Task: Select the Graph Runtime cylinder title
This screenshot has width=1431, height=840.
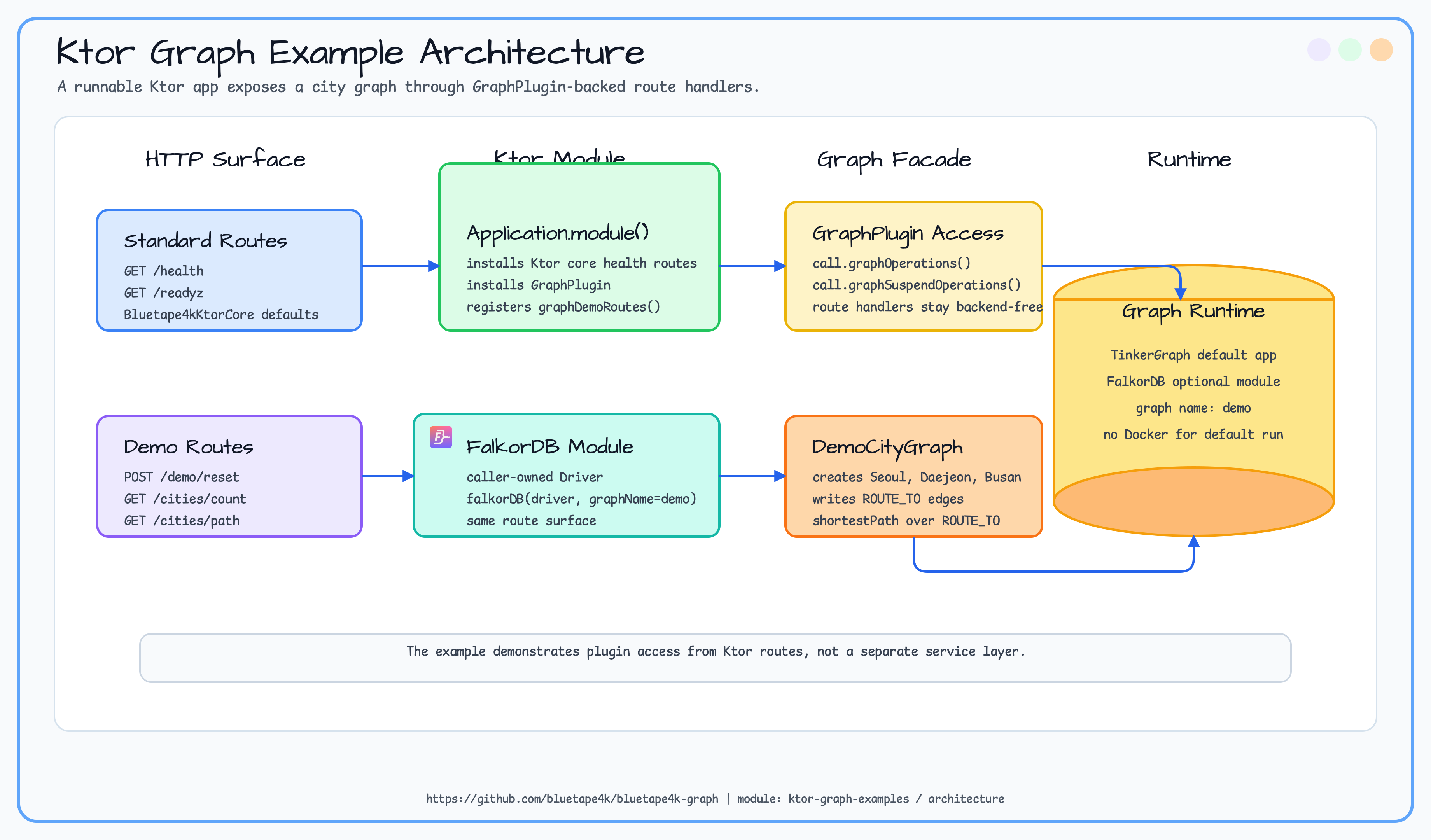Action: tap(1193, 311)
